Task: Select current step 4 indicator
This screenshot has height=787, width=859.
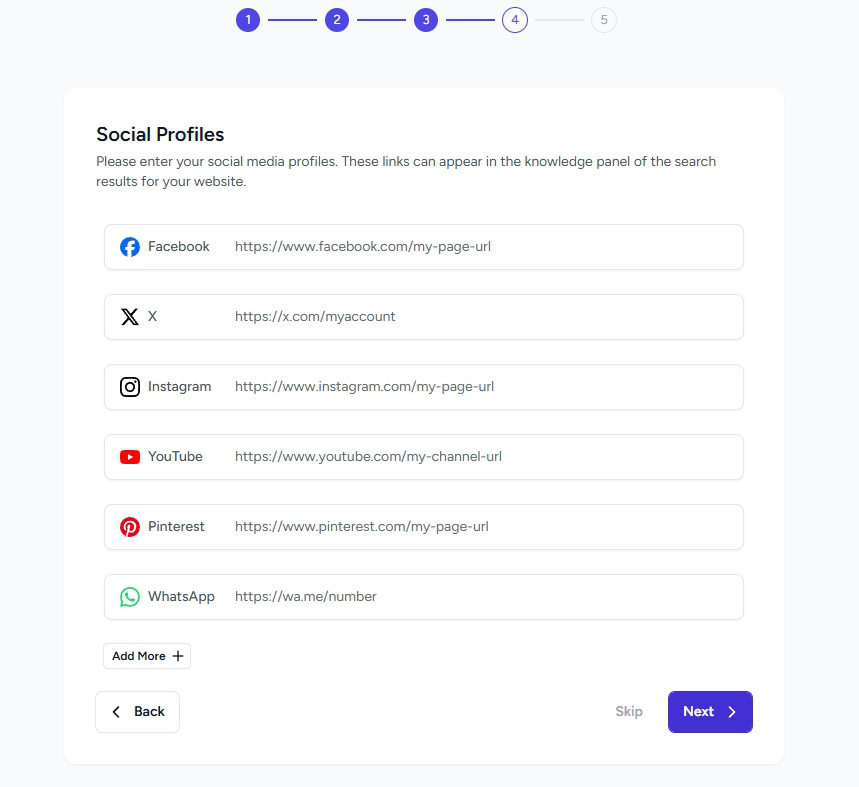Action: (515, 20)
